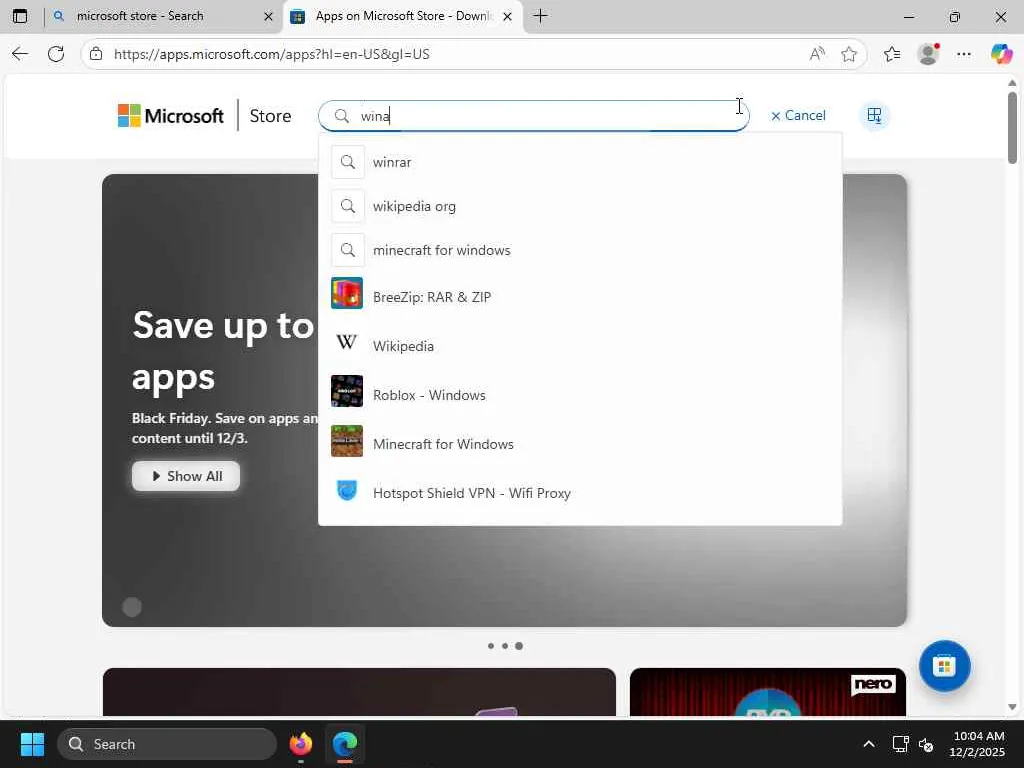
Task: Switch to the microsoft store - Search tab
Action: point(163,16)
